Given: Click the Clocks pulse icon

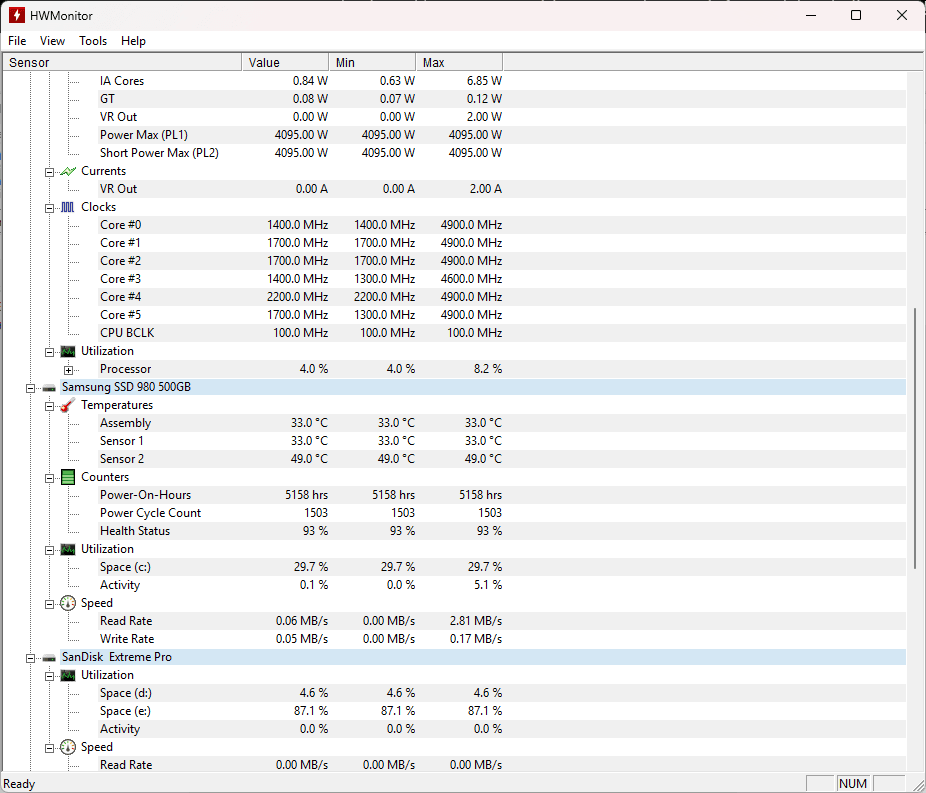Looking at the screenshot, I should (x=68, y=207).
